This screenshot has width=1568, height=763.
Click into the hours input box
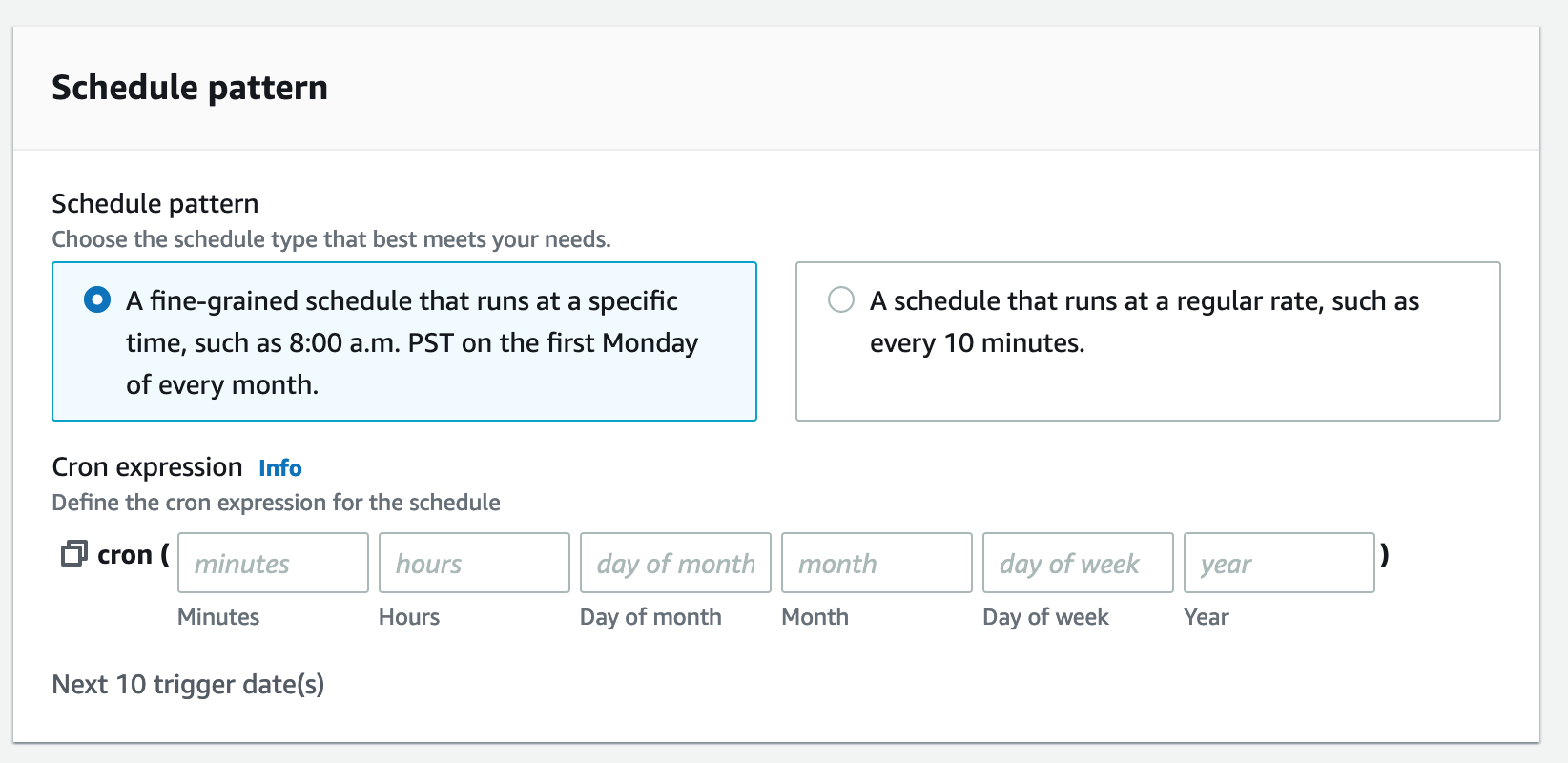coord(474,563)
